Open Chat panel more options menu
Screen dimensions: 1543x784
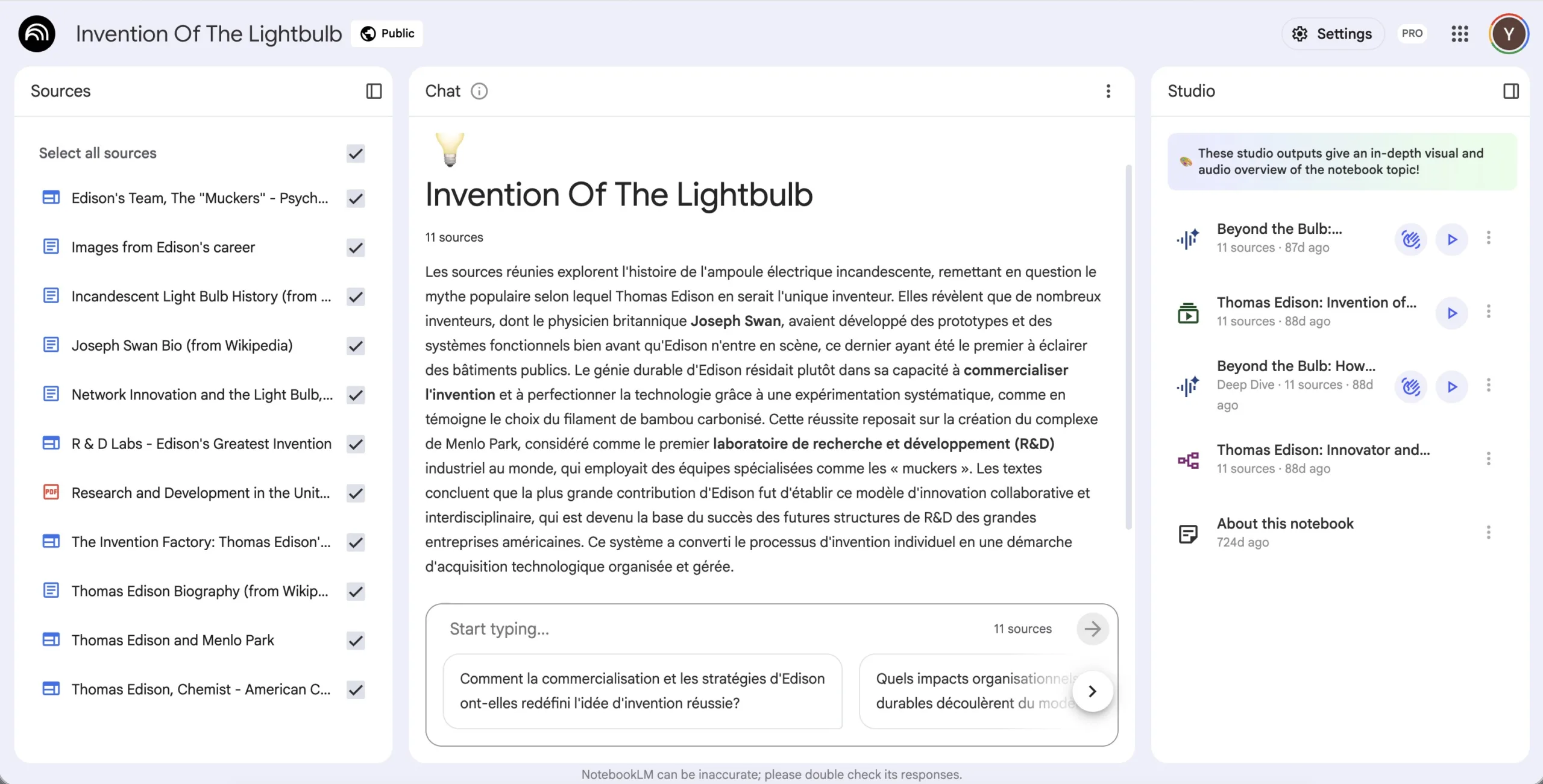(x=1108, y=91)
